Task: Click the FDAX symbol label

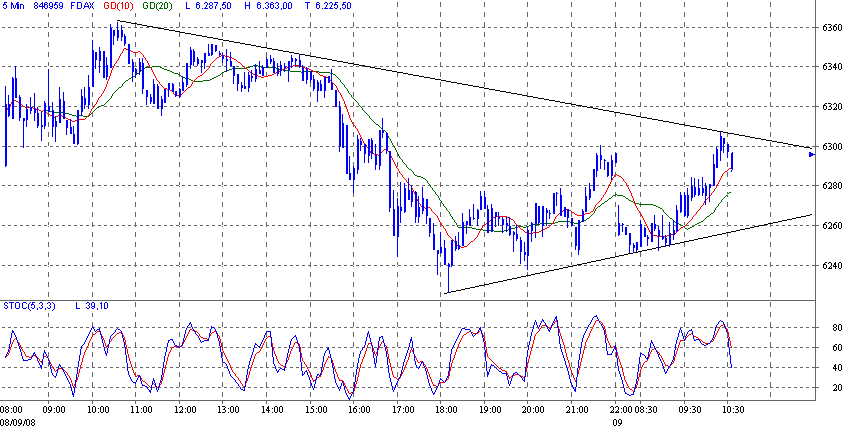Action: [84, 7]
